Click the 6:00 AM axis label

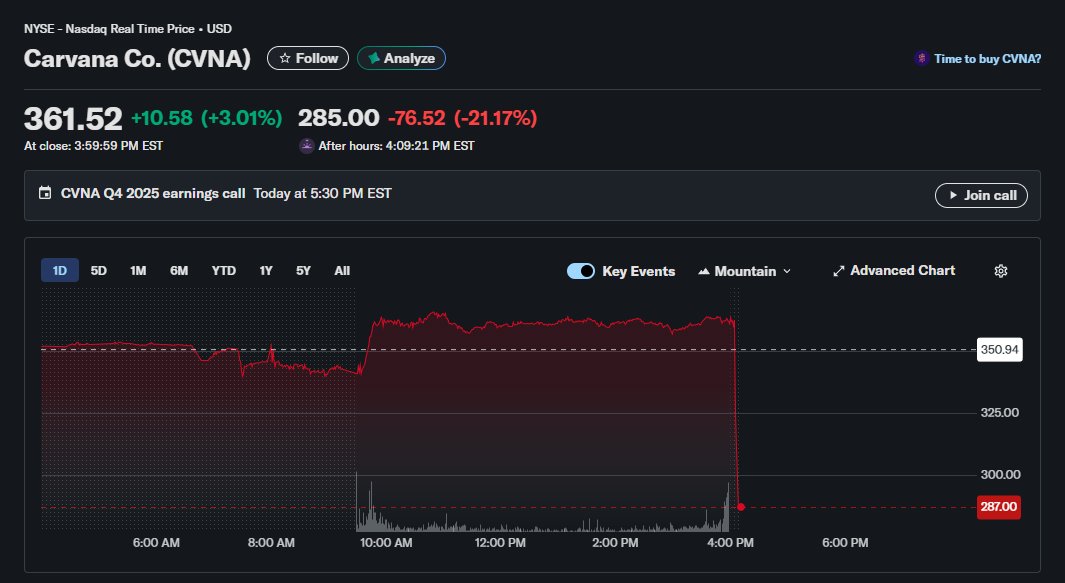click(156, 543)
